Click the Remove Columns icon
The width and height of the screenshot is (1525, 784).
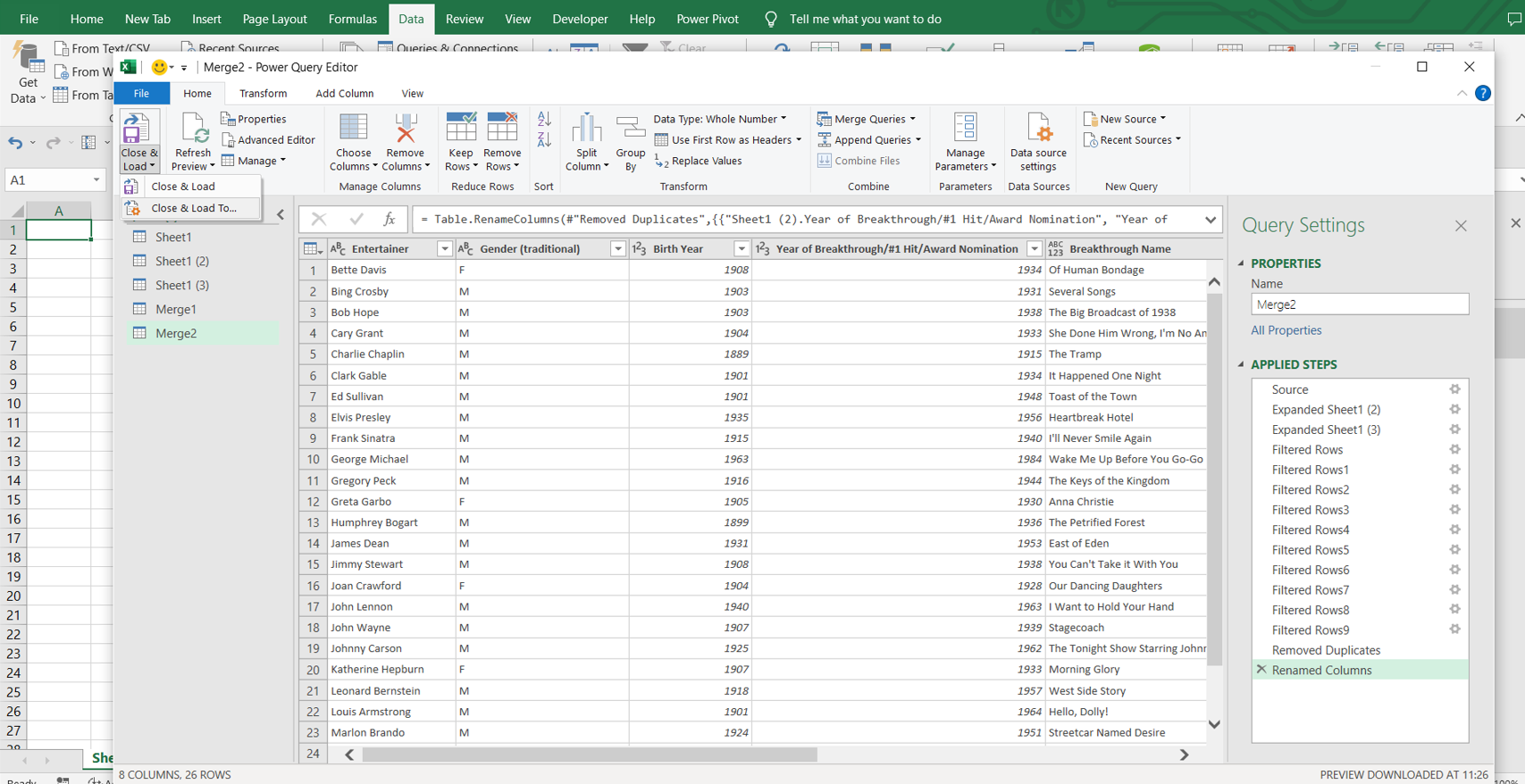click(x=406, y=129)
